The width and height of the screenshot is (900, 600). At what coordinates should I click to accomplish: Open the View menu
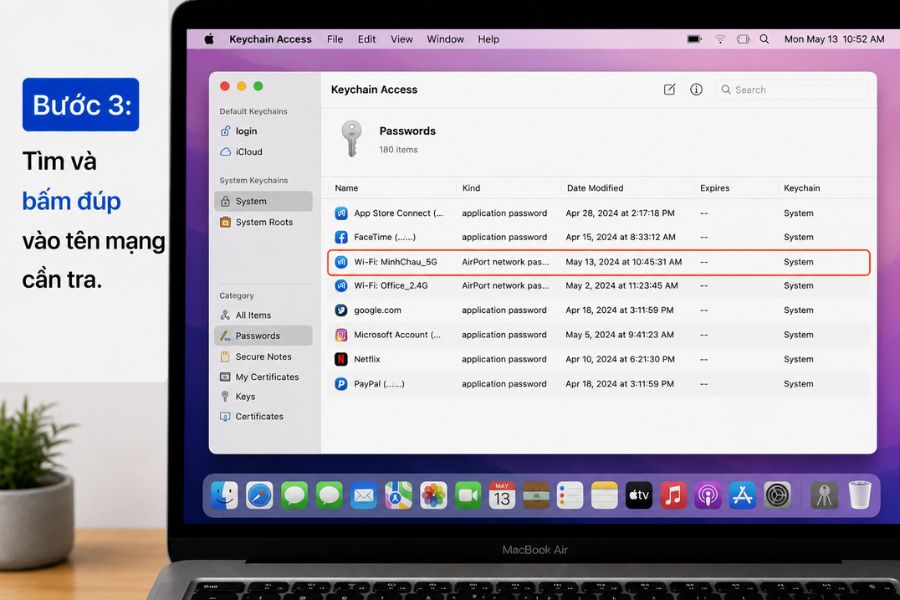(402, 39)
